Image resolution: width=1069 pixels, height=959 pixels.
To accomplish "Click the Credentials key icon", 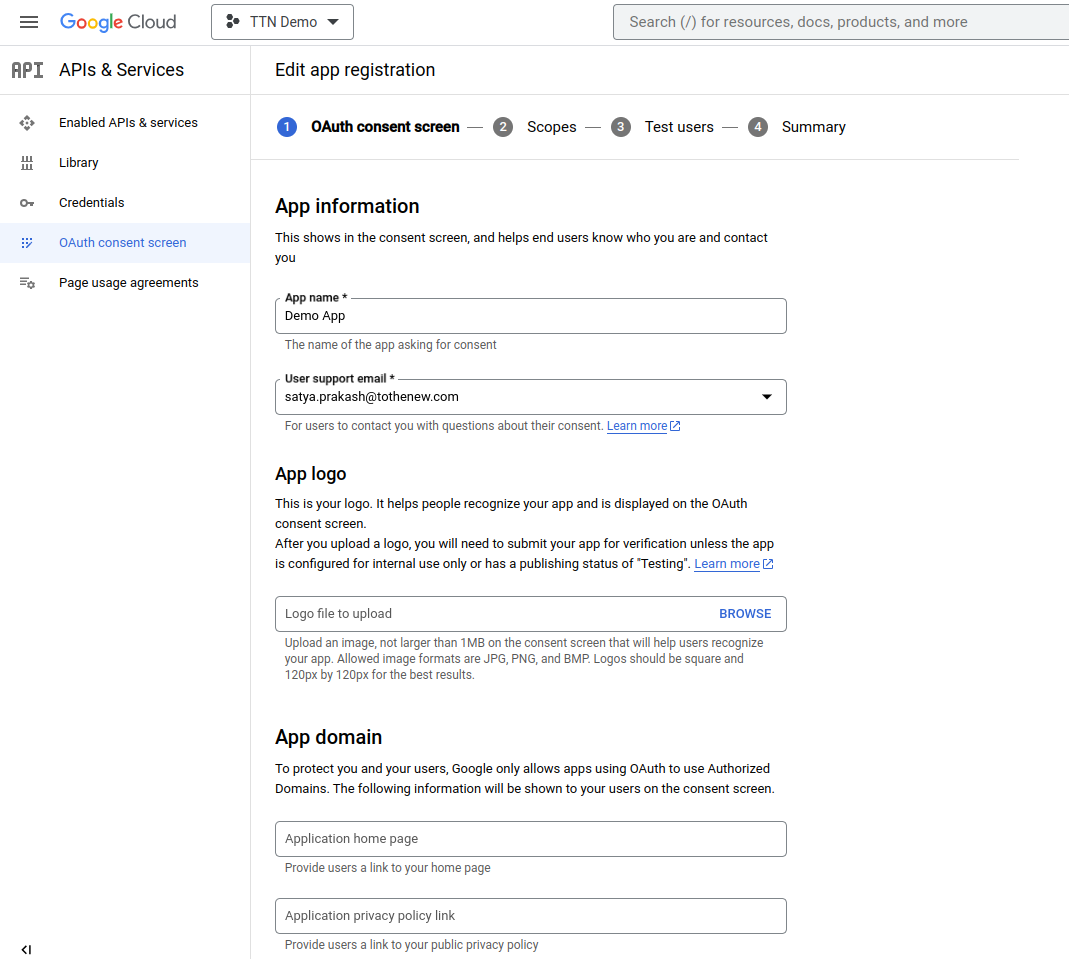I will (27, 203).
